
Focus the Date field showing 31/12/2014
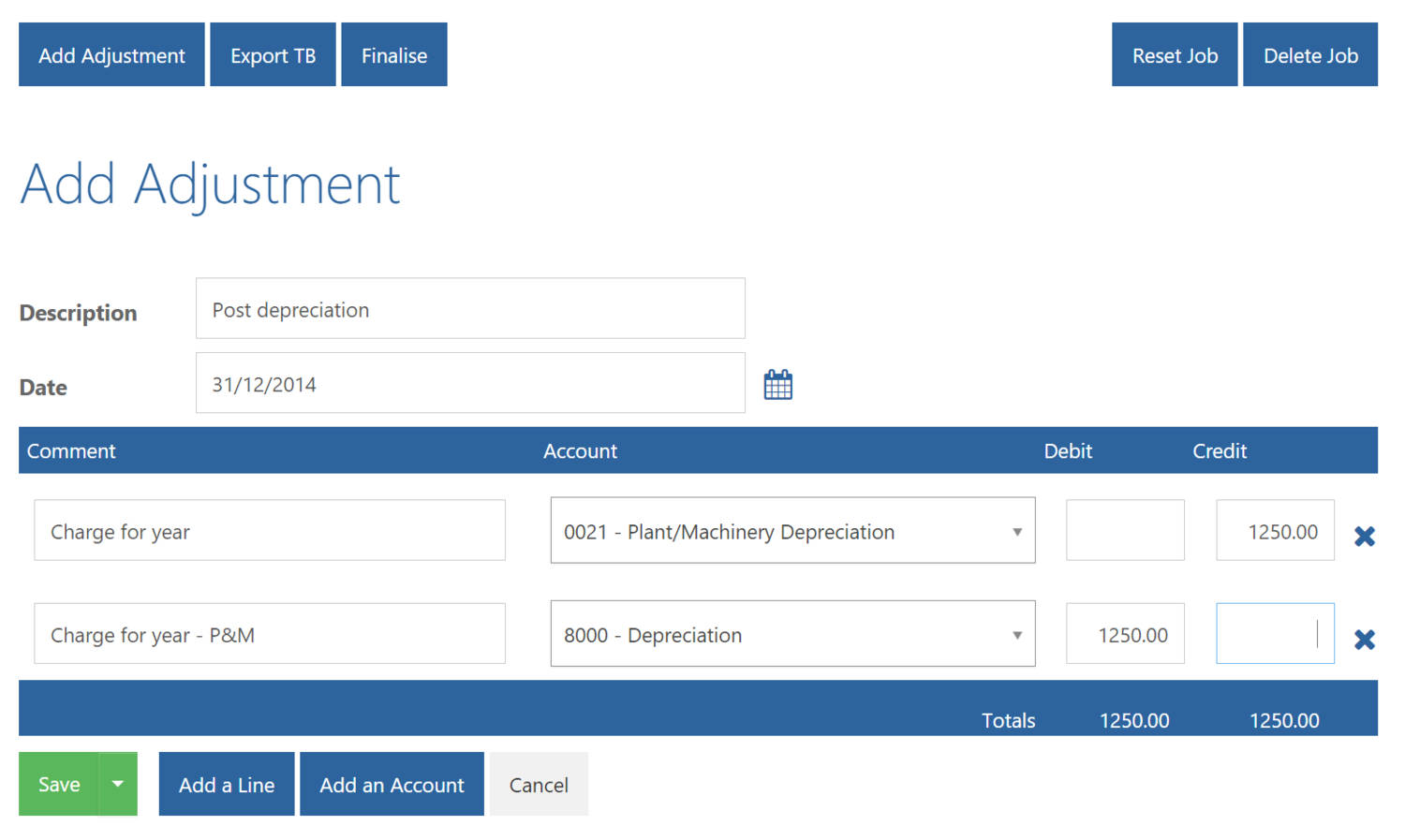pyautogui.click(x=470, y=383)
